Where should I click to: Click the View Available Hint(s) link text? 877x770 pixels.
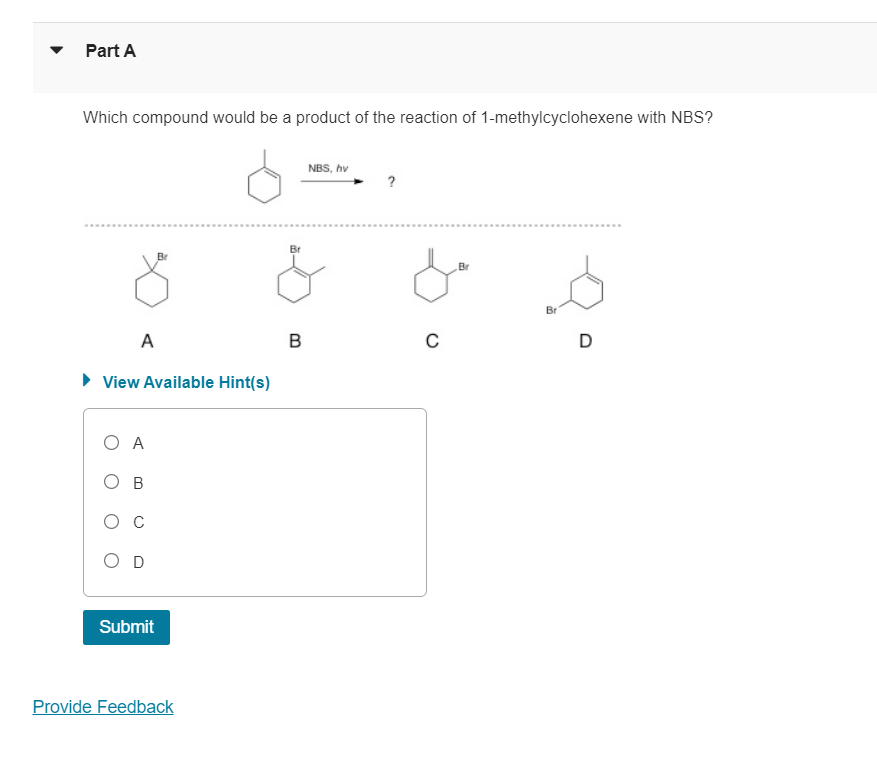(184, 381)
